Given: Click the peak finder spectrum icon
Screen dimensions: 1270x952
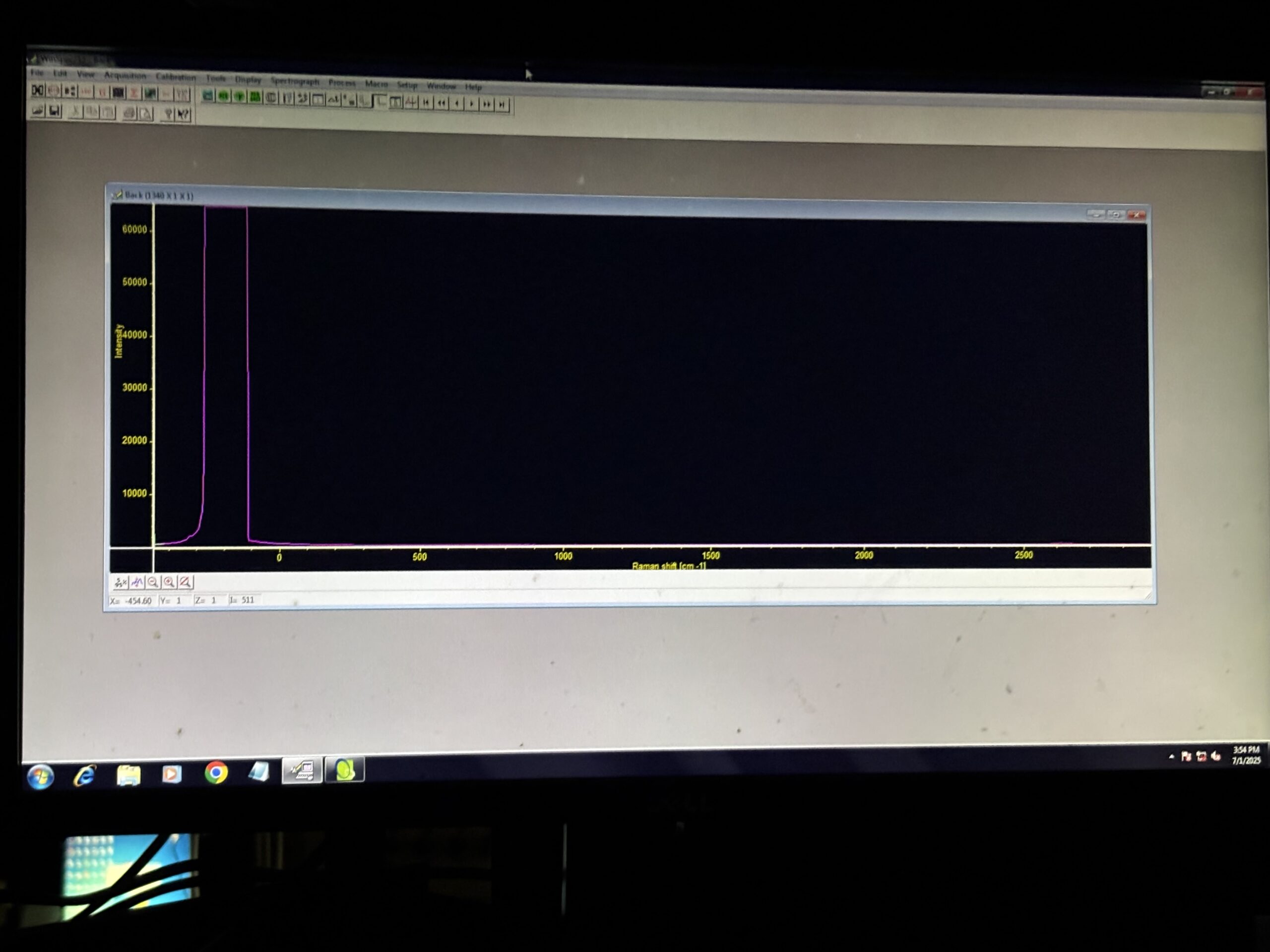Looking at the screenshot, I should coord(136,583).
